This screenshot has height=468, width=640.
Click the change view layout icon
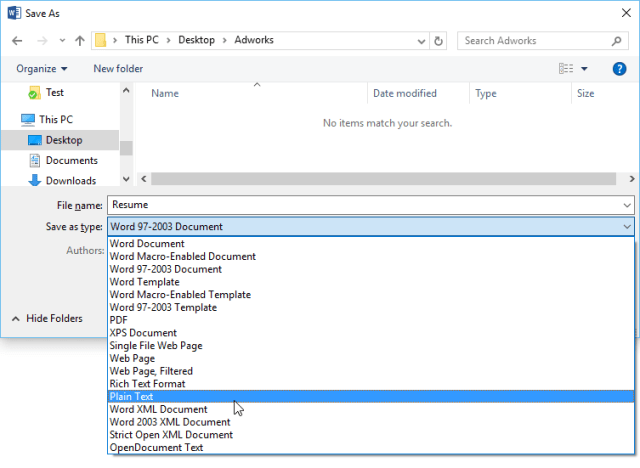coord(566,68)
